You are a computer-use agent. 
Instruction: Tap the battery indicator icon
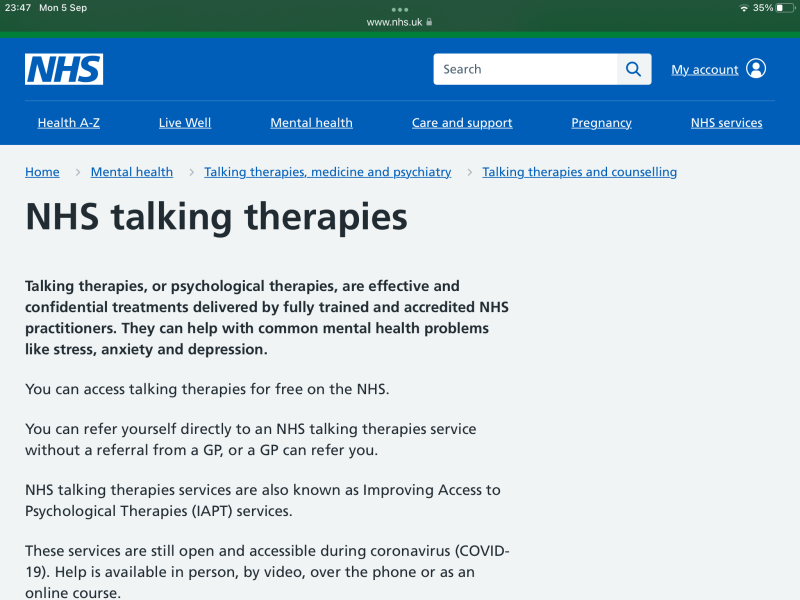coord(785,8)
